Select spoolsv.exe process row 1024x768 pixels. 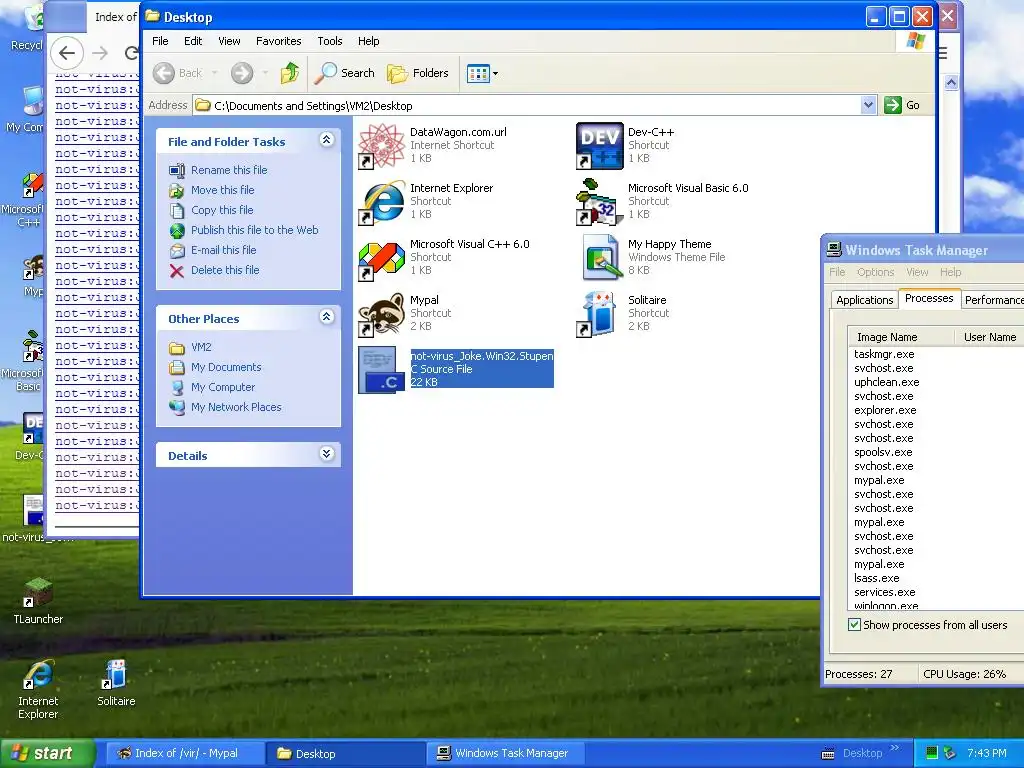[x=883, y=452]
